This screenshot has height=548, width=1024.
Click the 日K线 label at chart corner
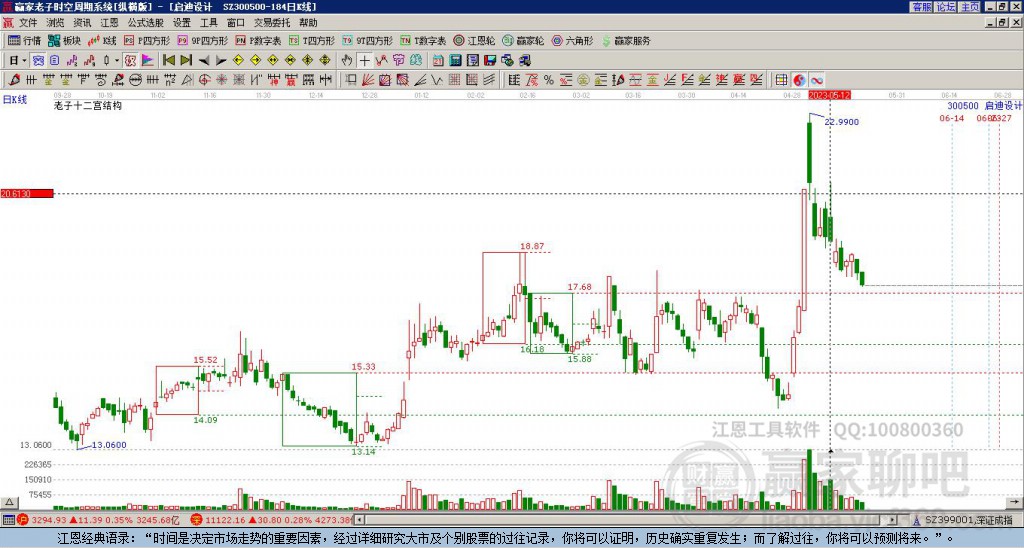15,100
